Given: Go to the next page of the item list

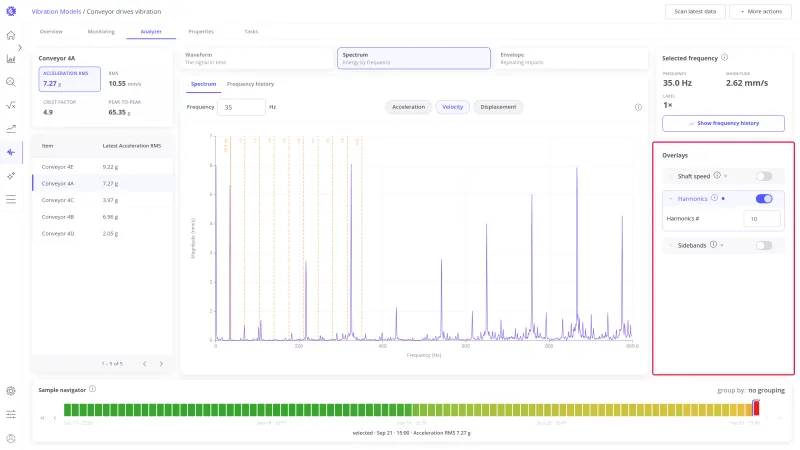Looking at the screenshot, I should click(x=161, y=364).
